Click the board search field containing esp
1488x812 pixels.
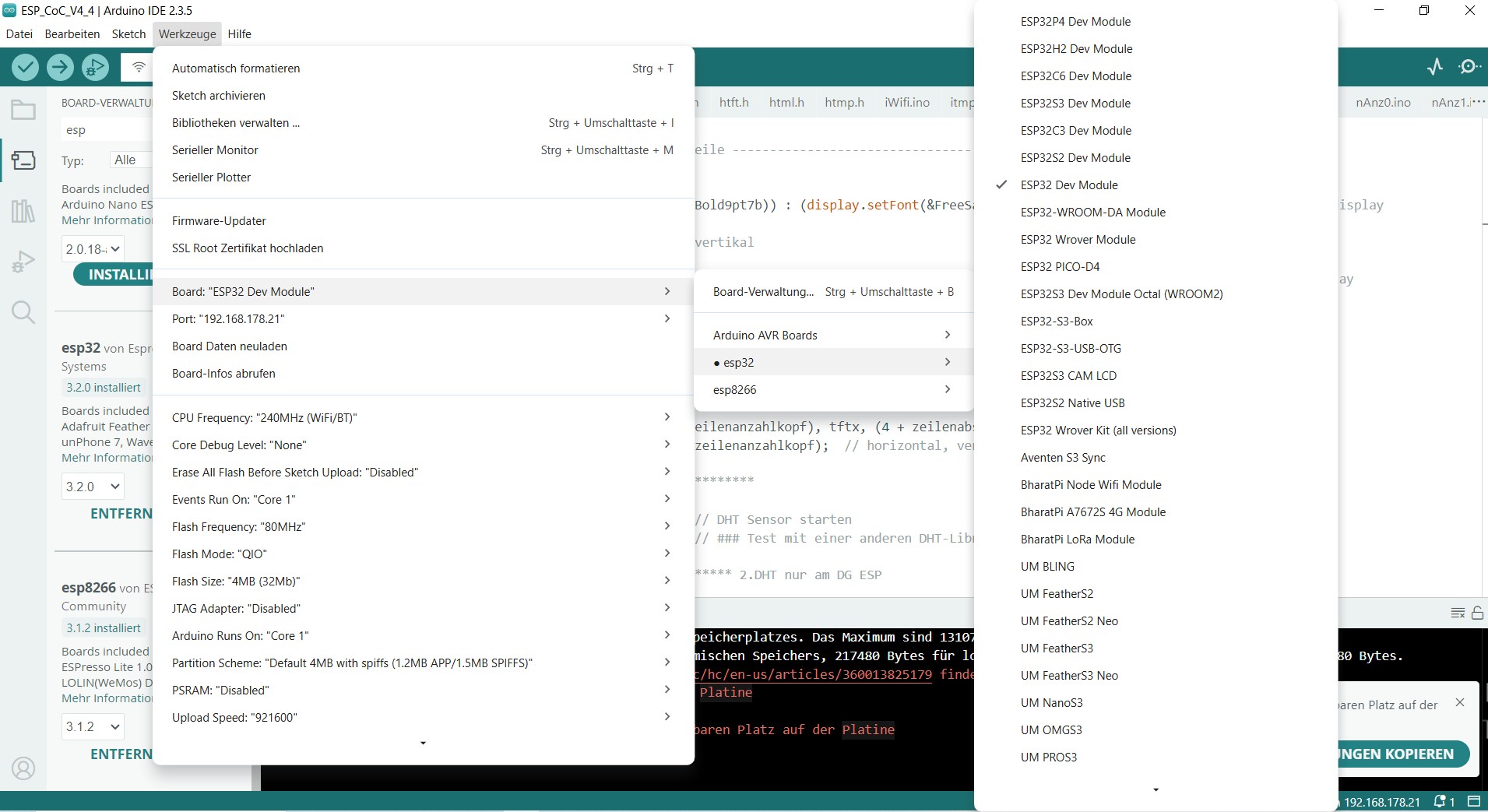tap(107, 130)
